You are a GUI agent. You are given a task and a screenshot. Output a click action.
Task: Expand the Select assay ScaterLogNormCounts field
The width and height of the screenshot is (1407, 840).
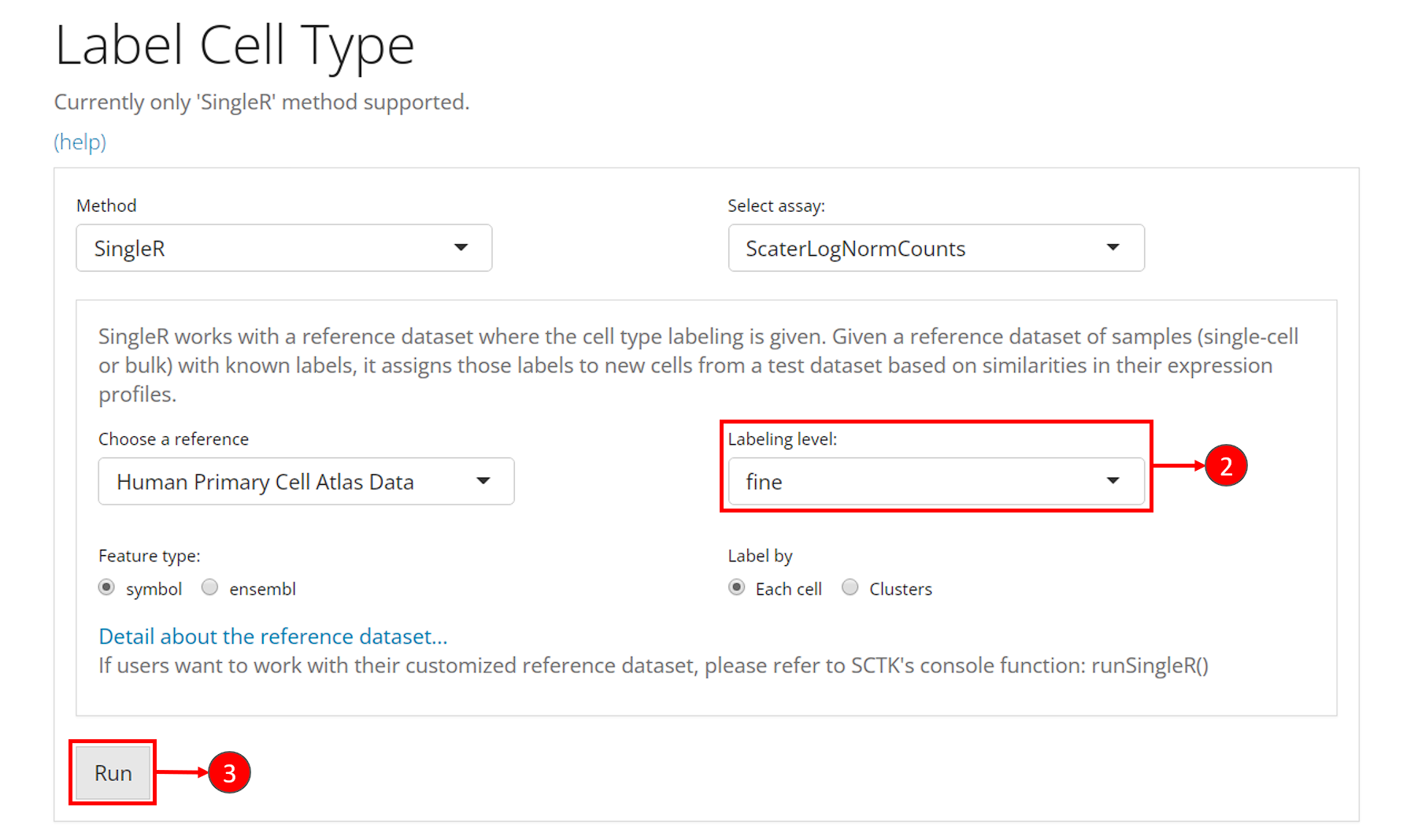935,248
